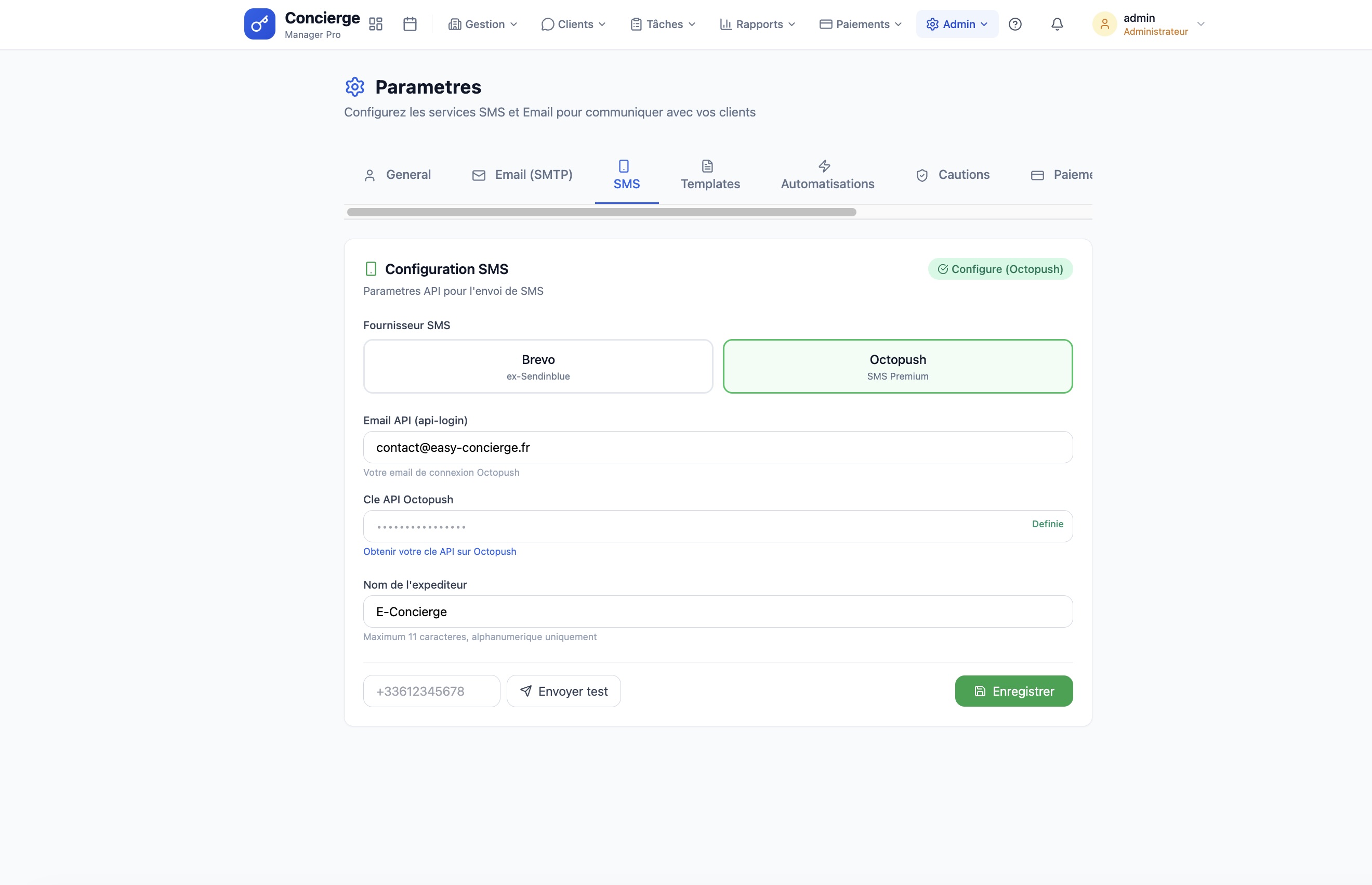Image resolution: width=1372 pixels, height=885 pixels.
Task: Click the test phone number input field
Action: [x=431, y=691]
